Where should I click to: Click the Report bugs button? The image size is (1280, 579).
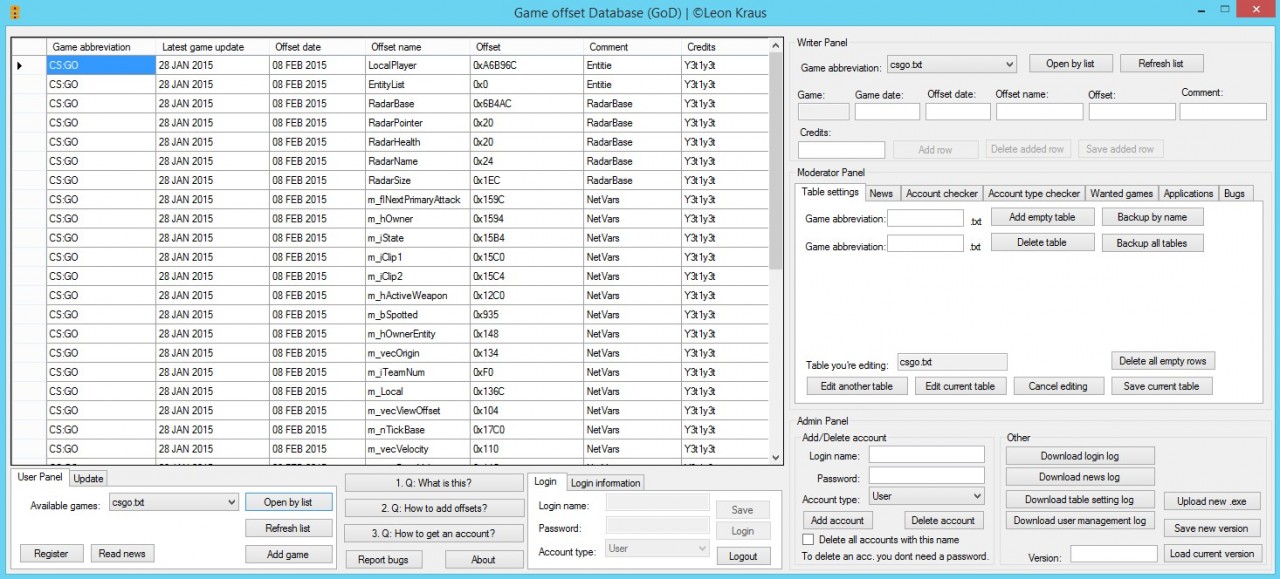(384, 559)
